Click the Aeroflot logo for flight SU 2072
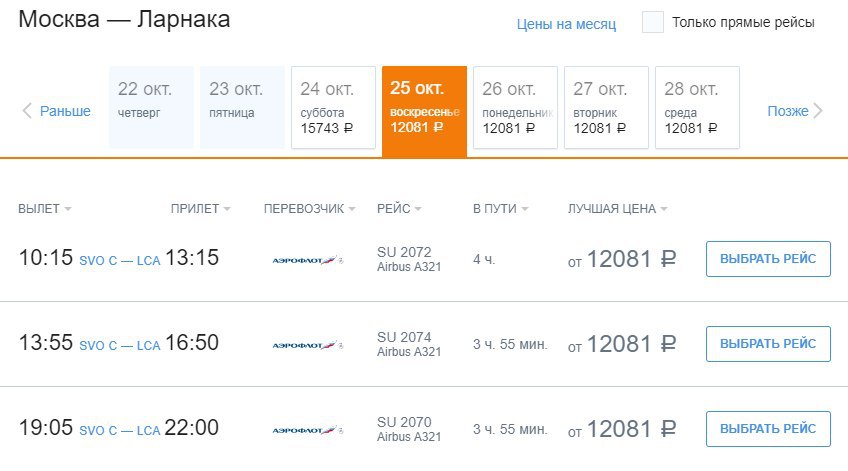 [307, 260]
